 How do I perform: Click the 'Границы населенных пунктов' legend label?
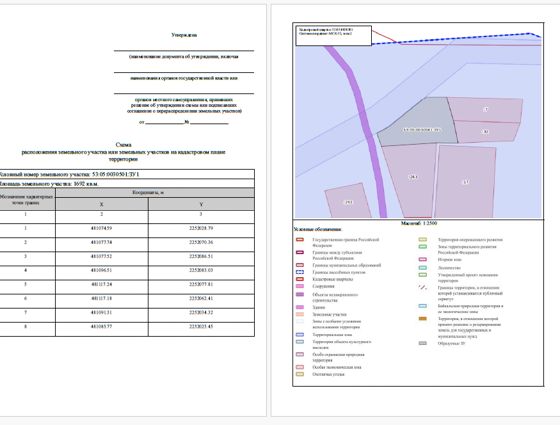pyautogui.click(x=339, y=272)
